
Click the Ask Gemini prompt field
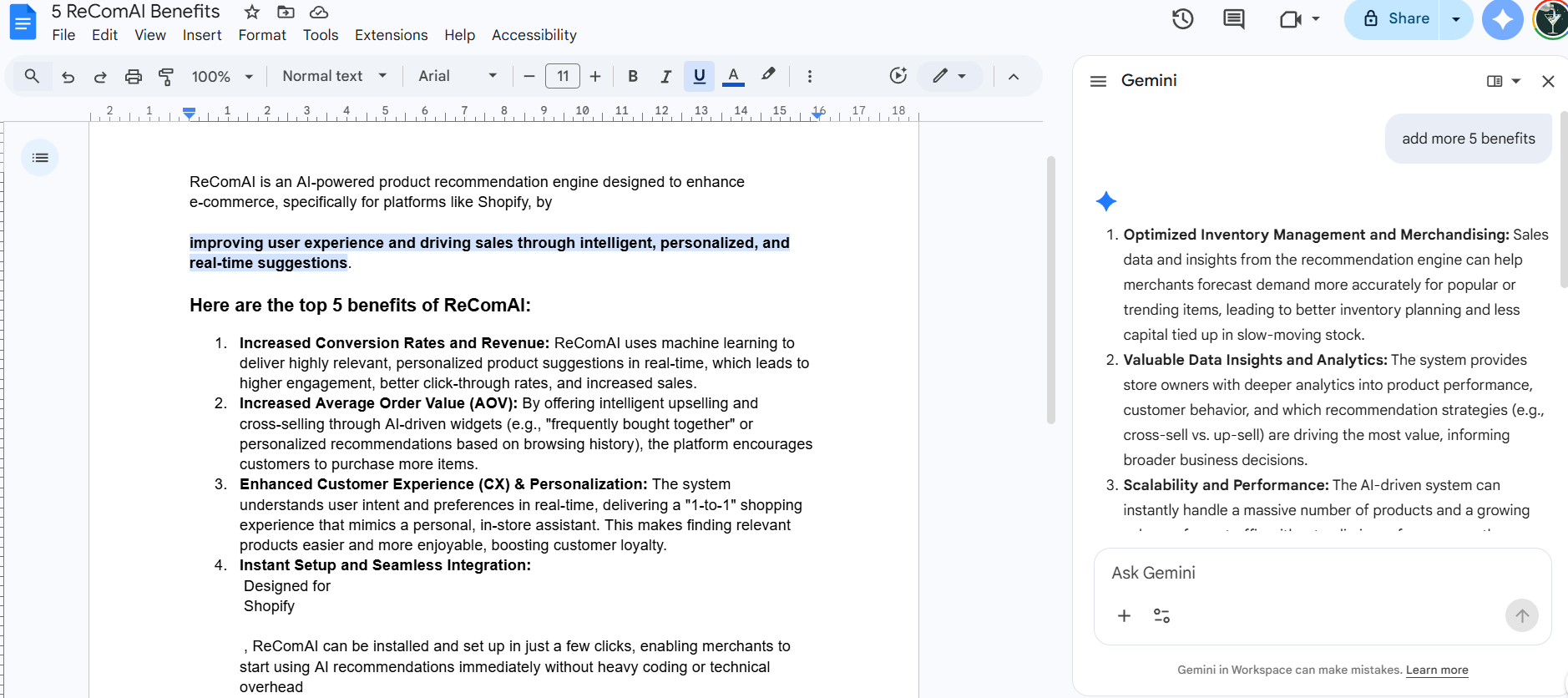[1323, 573]
